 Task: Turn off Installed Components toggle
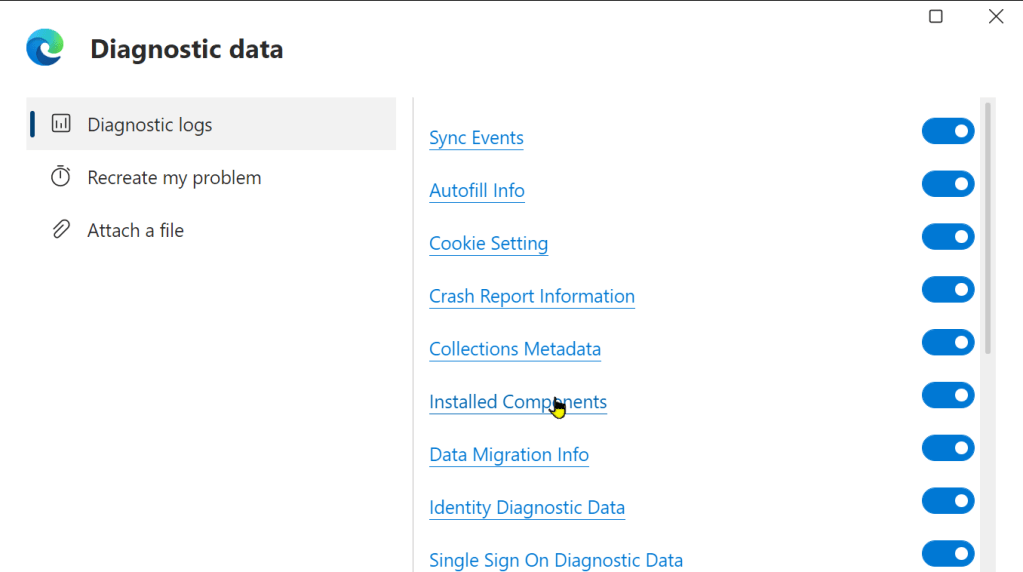947,395
